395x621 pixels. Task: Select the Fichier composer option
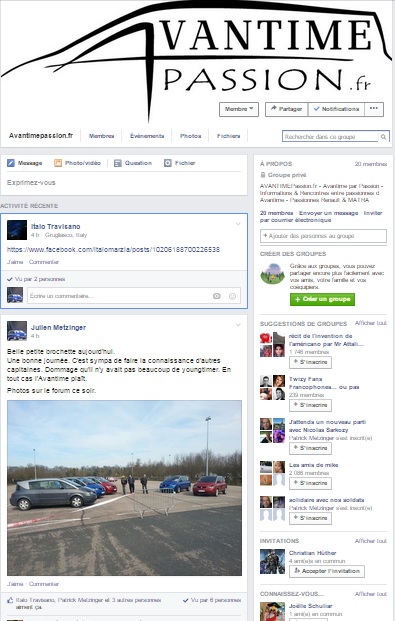point(179,163)
